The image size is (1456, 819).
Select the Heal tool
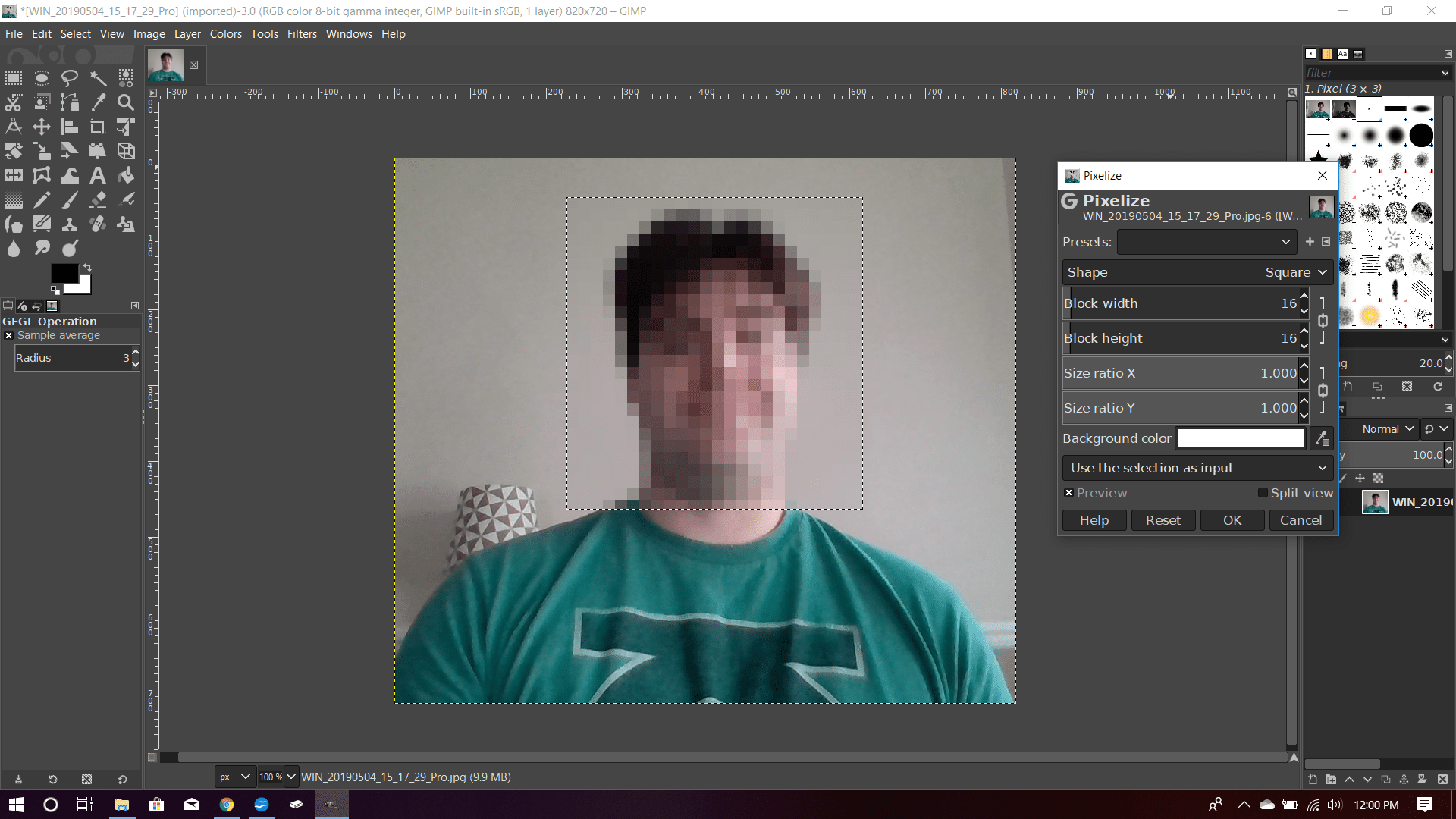point(98,224)
